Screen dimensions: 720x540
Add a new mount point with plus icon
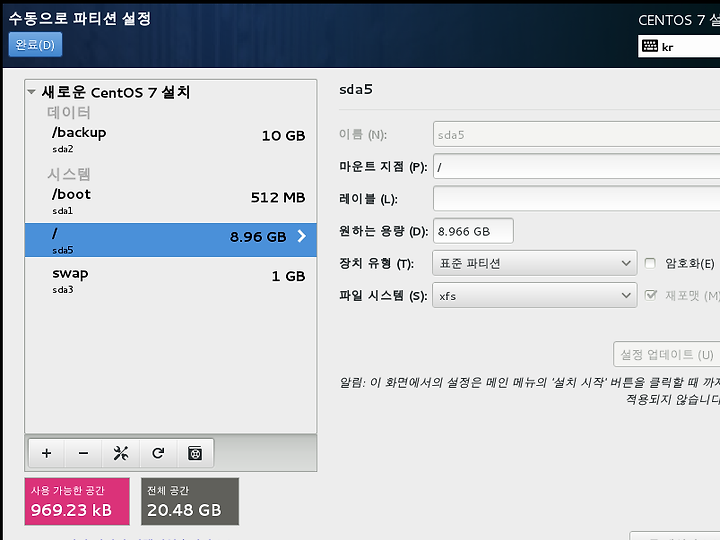[x=46, y=453]
